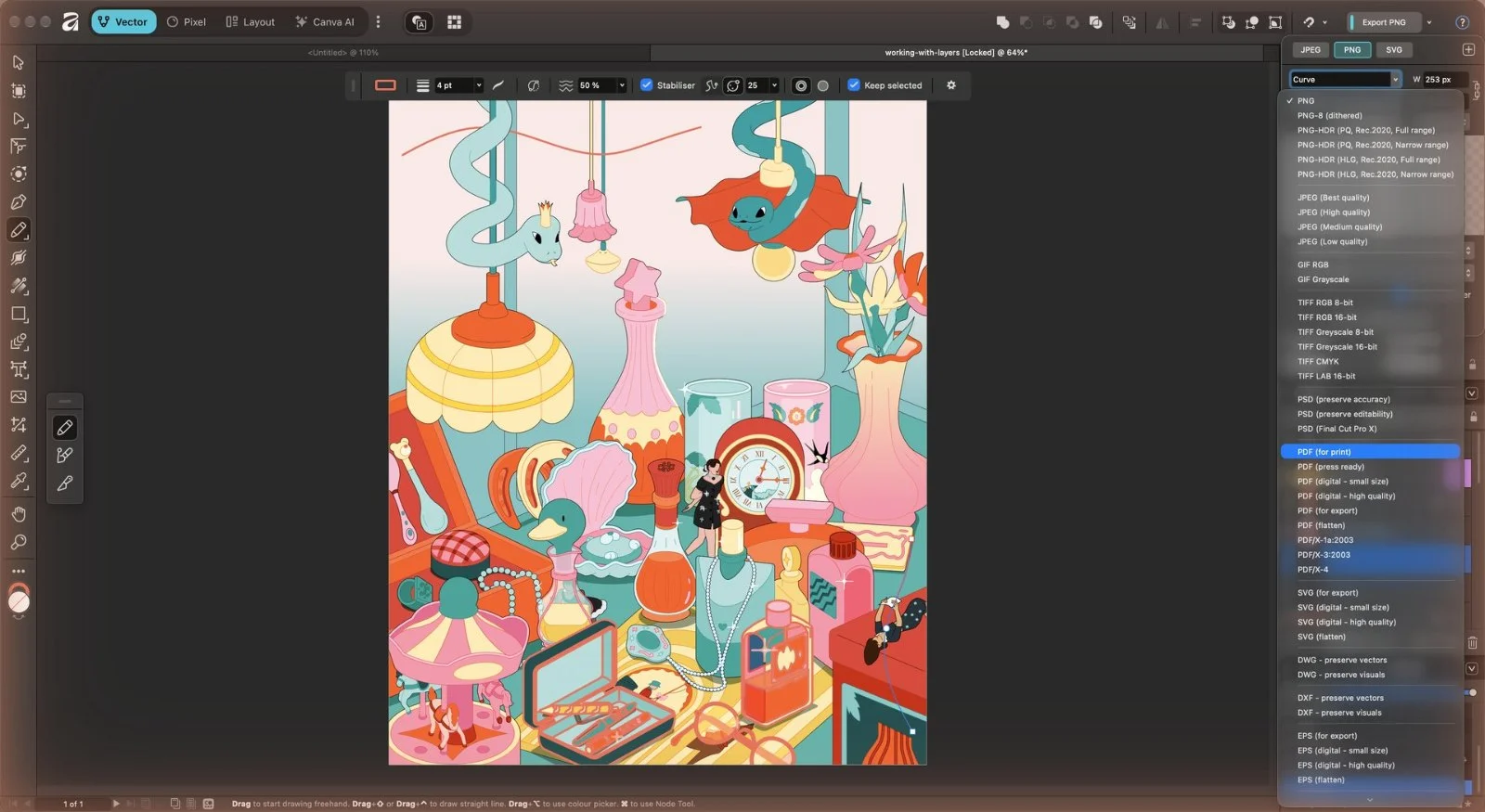1485x812 pixels.
Task: Select the Hand view tool
Action: pos(19,514)
